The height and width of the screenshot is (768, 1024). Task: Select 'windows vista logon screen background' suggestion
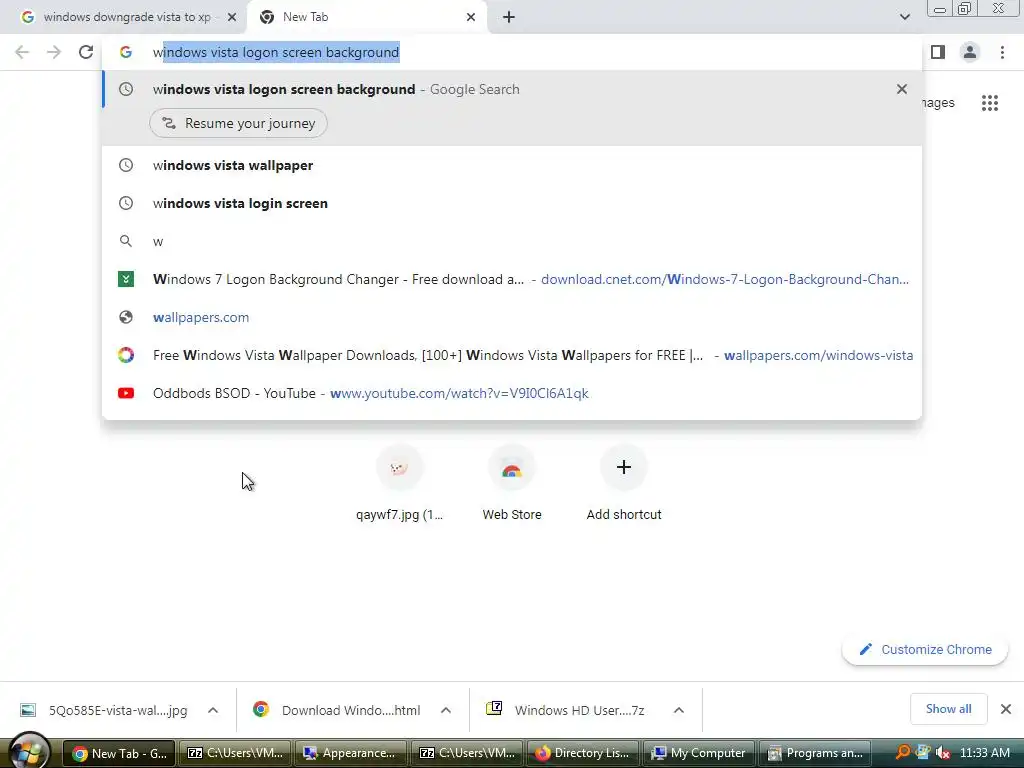tap(512, 89)
